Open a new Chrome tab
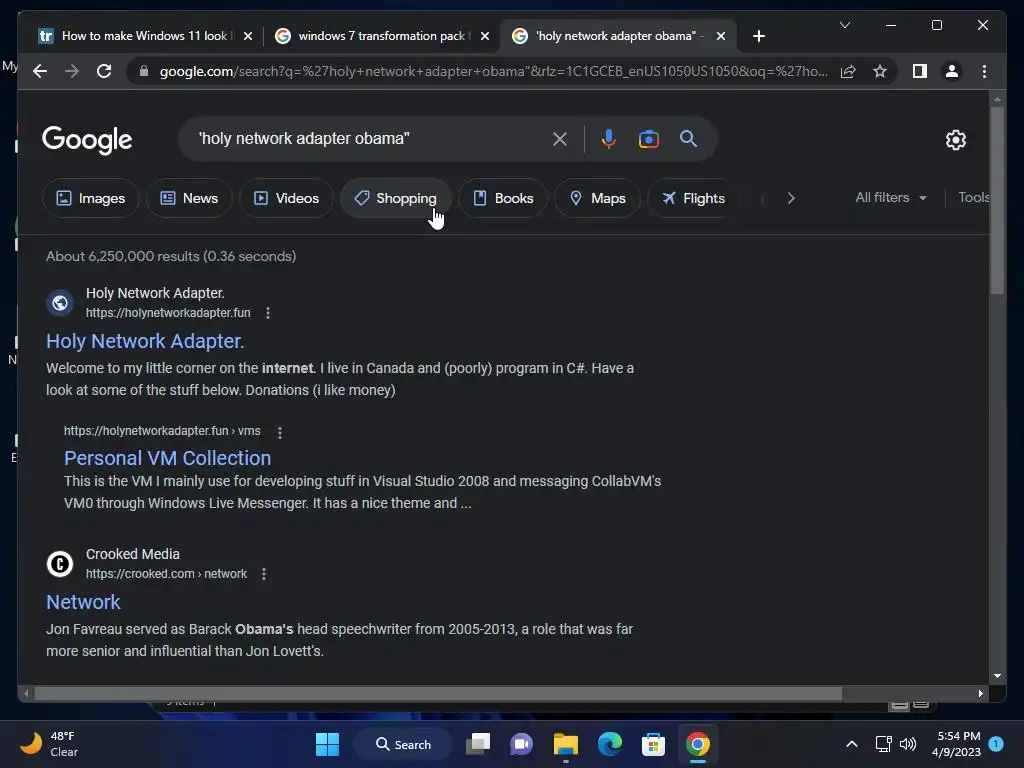The width and height of the screenshot is (1024, 768). (x=758, y=36)
